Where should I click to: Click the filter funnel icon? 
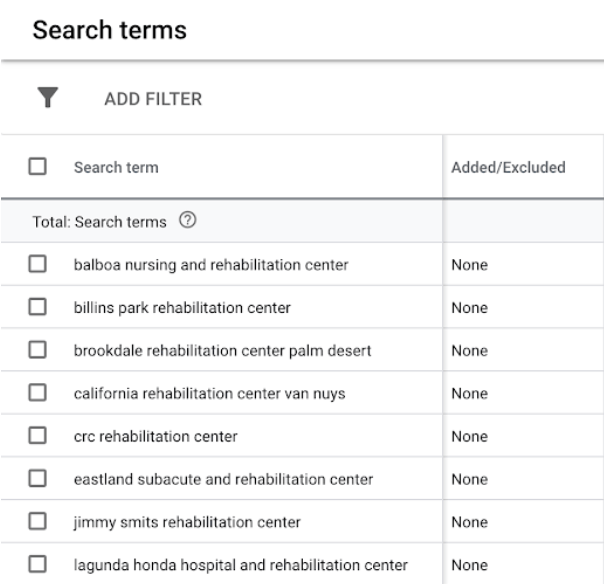[x=46, y=98]
